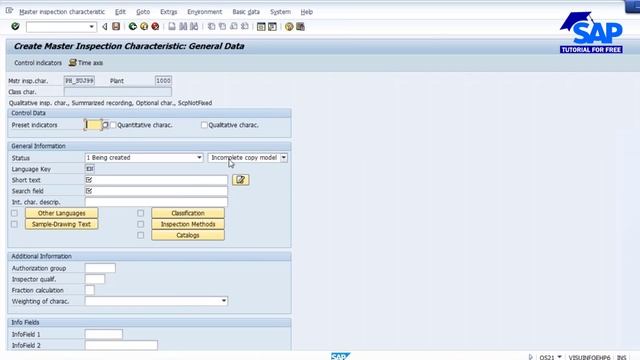
Task: Tick the Qualitative charac. checkbox
Action: point(204,125)
